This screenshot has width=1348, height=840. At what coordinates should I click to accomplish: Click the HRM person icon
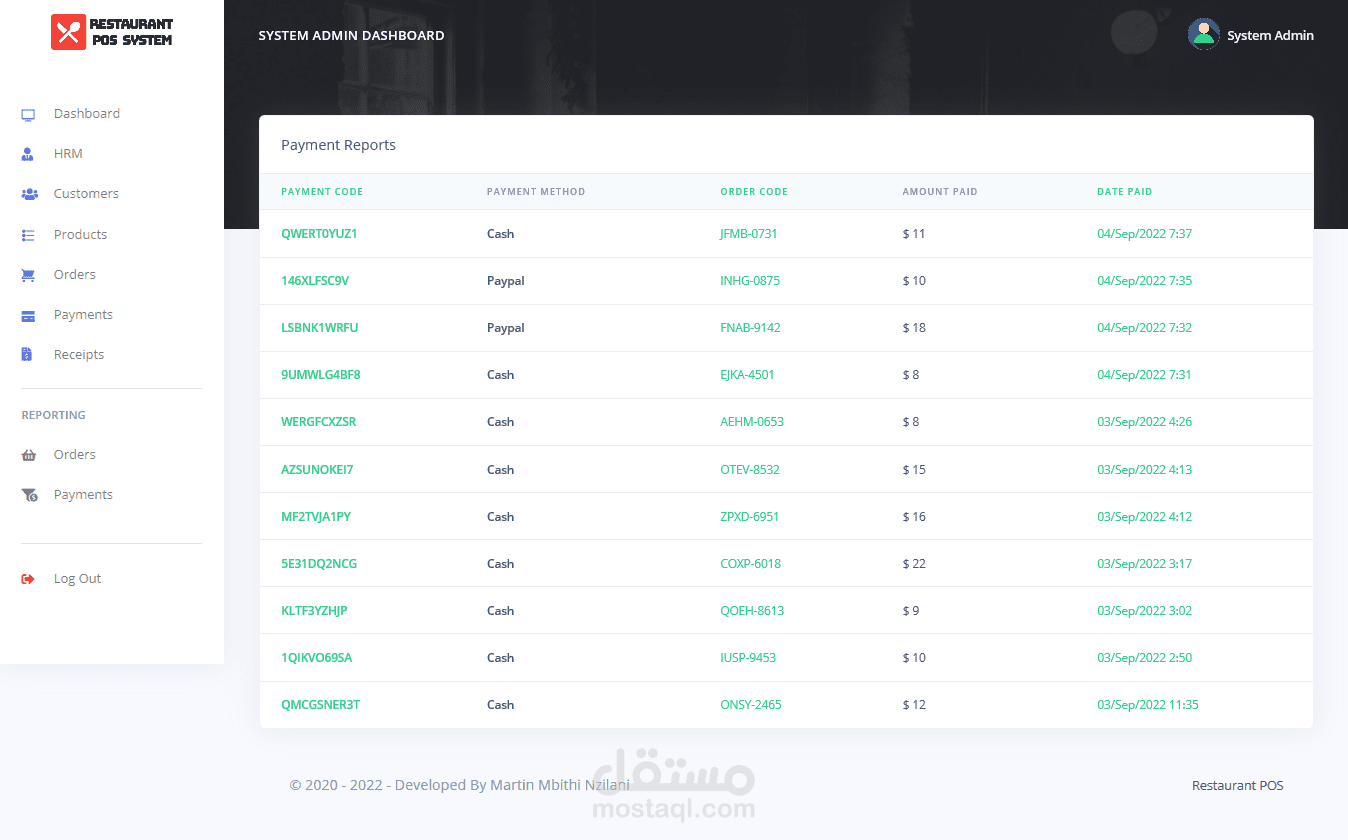coord(28,154)
